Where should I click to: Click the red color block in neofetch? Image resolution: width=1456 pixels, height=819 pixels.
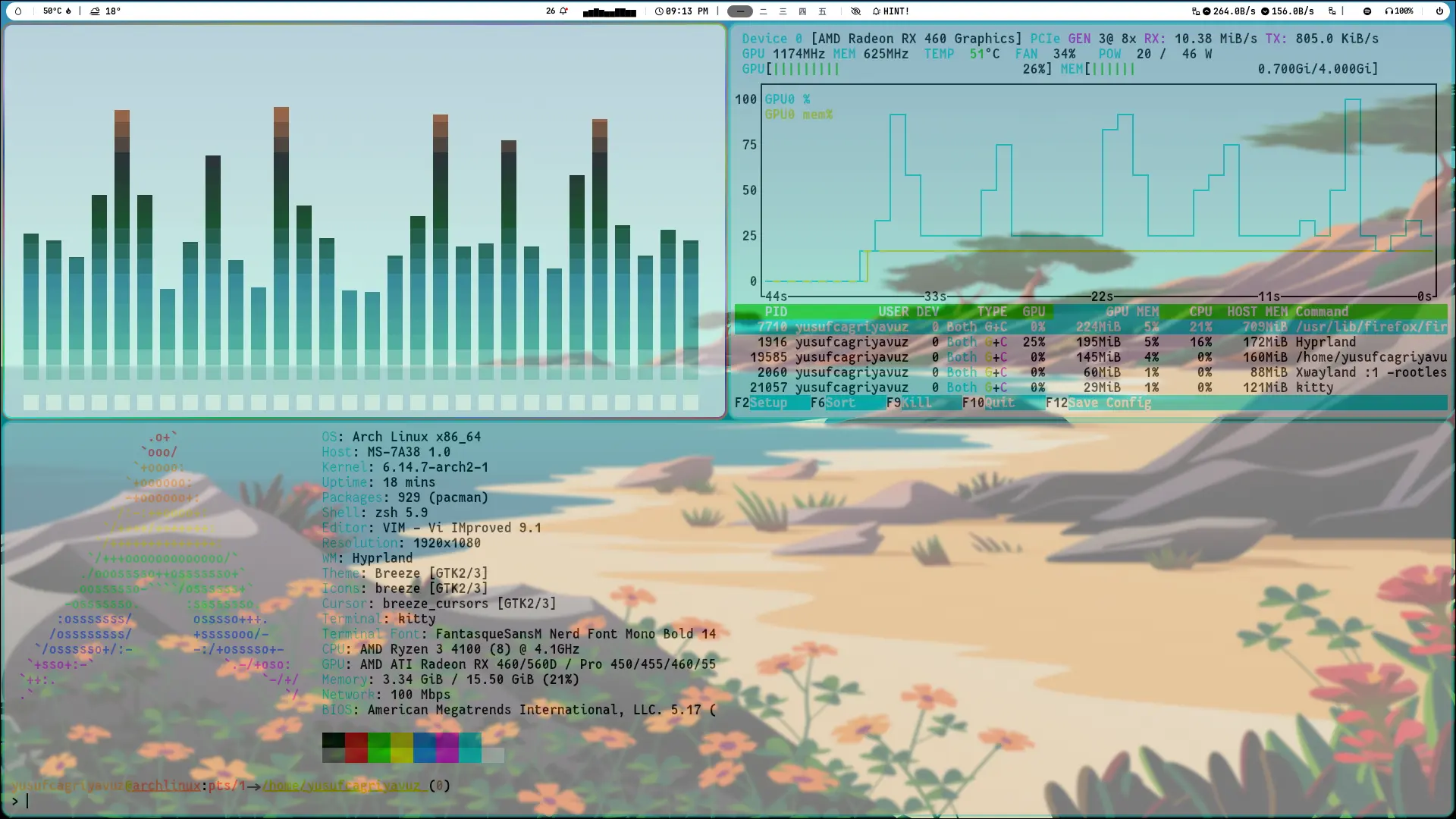[x=356, y=748]
